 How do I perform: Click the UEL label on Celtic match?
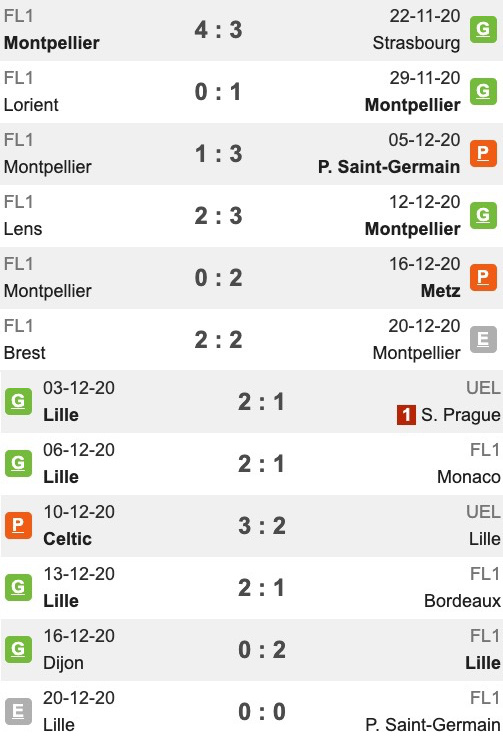click(x=483, y=512)
